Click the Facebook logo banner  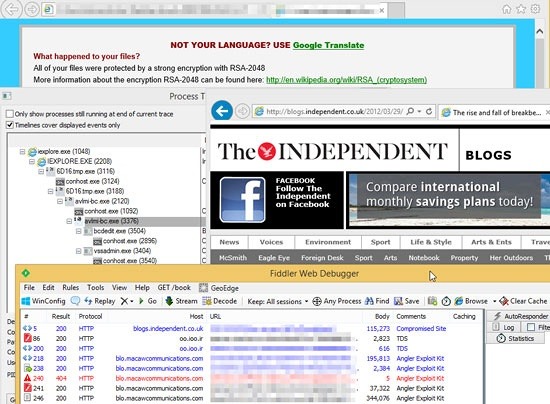[x=277, y=200]
